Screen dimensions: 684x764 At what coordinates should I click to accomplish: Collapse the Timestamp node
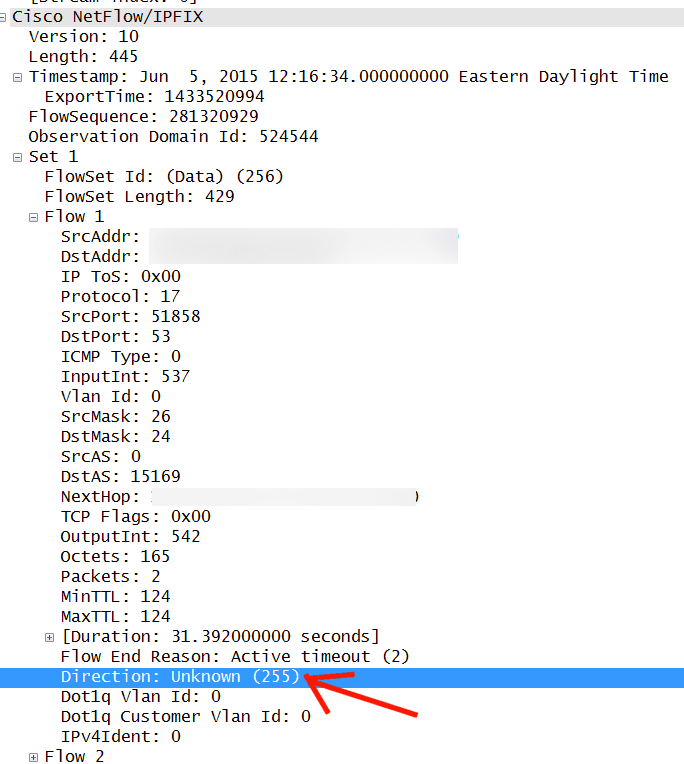click(18, 77)
